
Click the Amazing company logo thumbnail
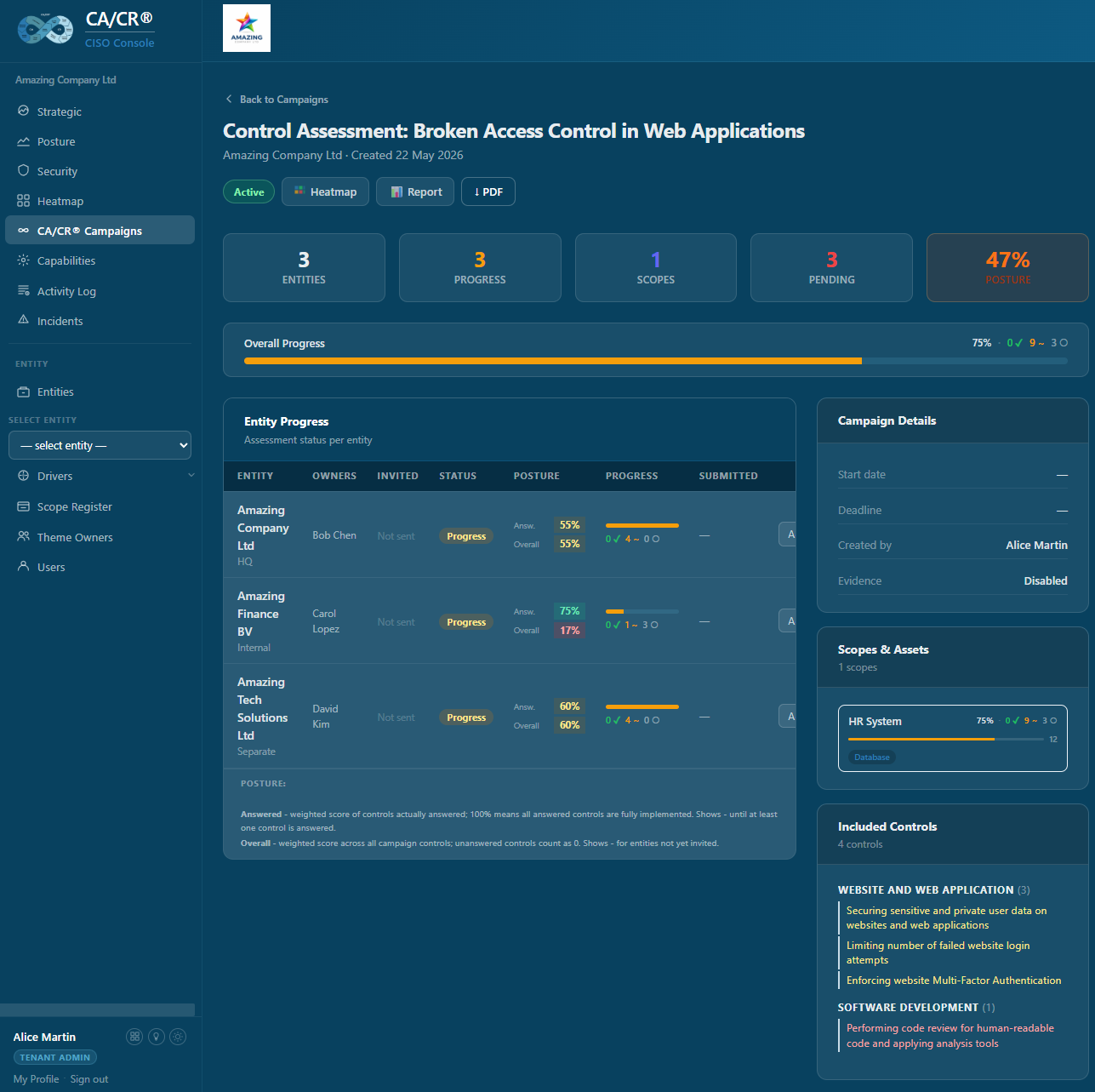(x=247, y=28)
